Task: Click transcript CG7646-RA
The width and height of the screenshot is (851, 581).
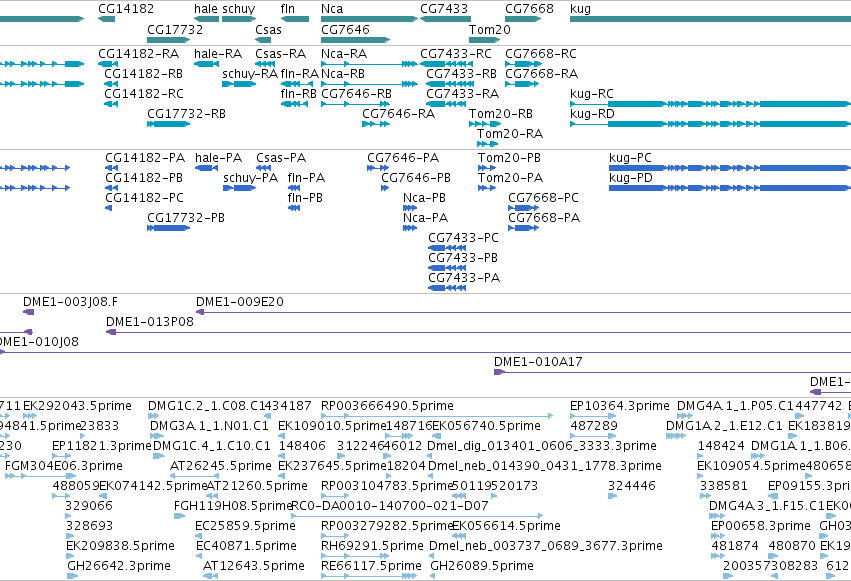Action: click(398, 114)
